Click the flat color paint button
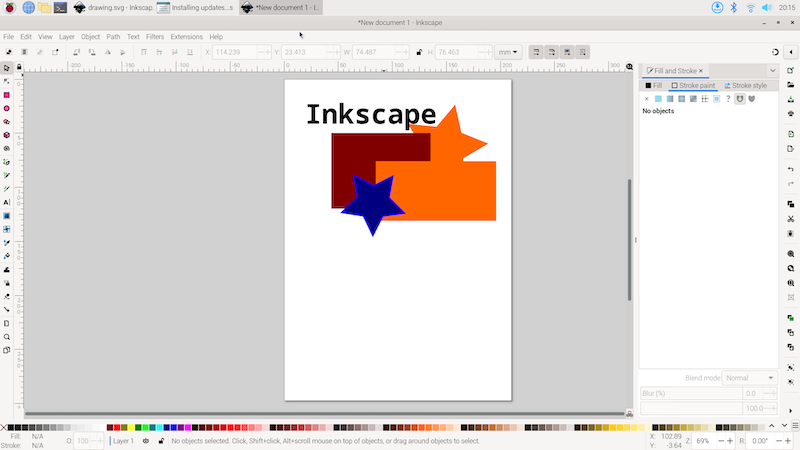 (x=658, y=99)
